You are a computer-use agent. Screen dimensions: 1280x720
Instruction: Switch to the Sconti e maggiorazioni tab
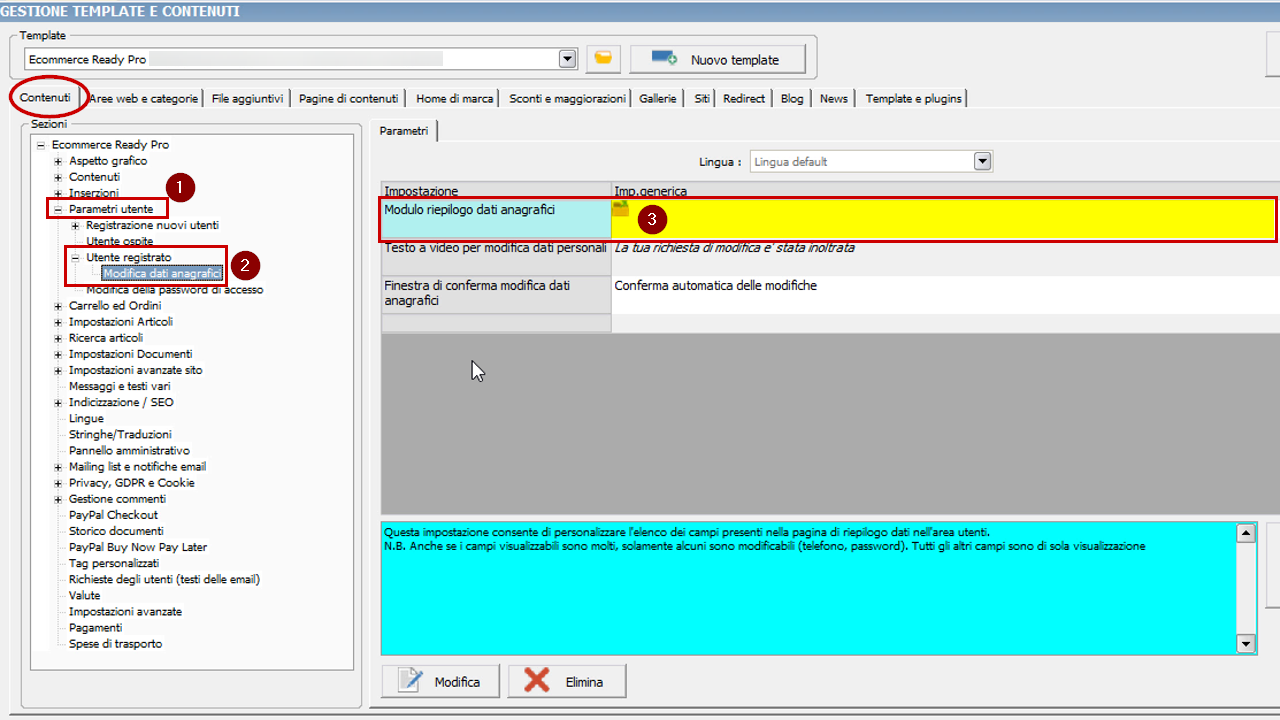567,98
